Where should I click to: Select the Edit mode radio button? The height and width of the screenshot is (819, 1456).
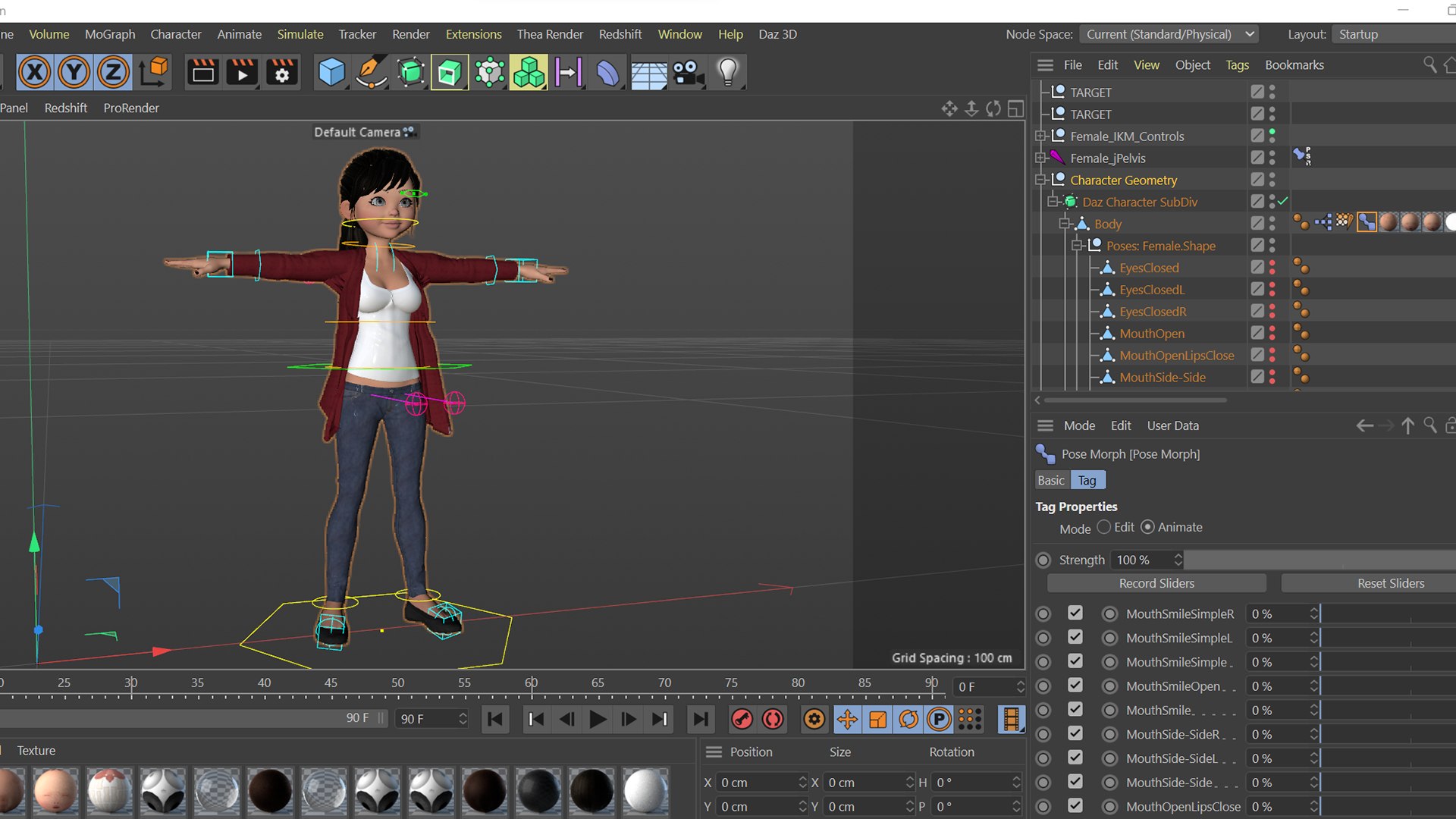click(x=1104, y=527)
